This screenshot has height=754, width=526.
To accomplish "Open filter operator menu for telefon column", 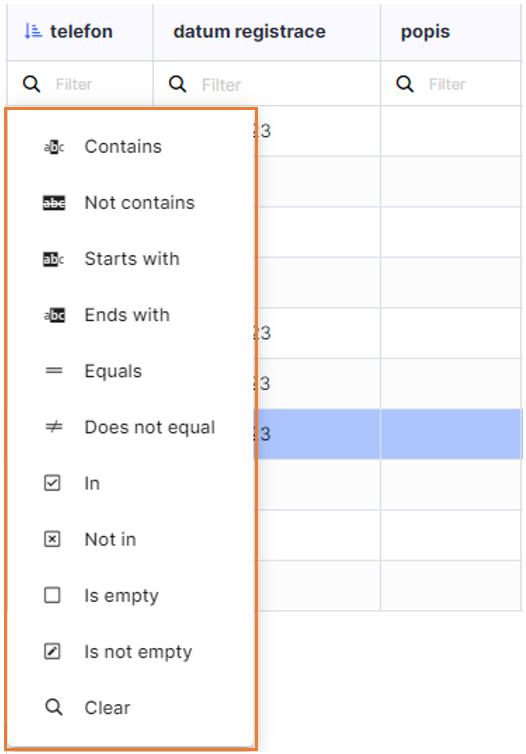I will [32, 84].
